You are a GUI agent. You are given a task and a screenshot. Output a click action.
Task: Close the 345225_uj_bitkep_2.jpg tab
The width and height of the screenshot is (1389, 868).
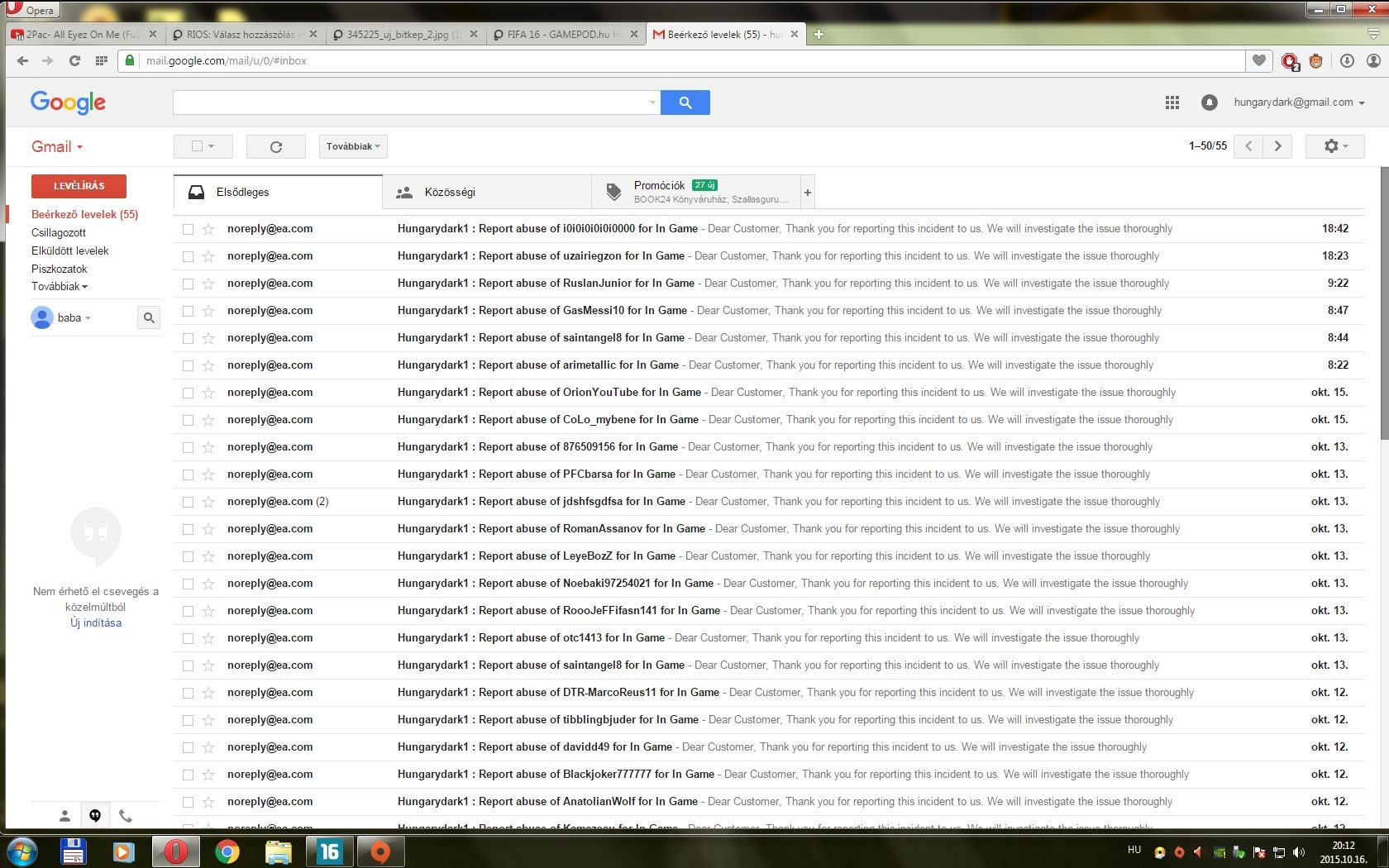pyautogui.click(x=473, y=35)
